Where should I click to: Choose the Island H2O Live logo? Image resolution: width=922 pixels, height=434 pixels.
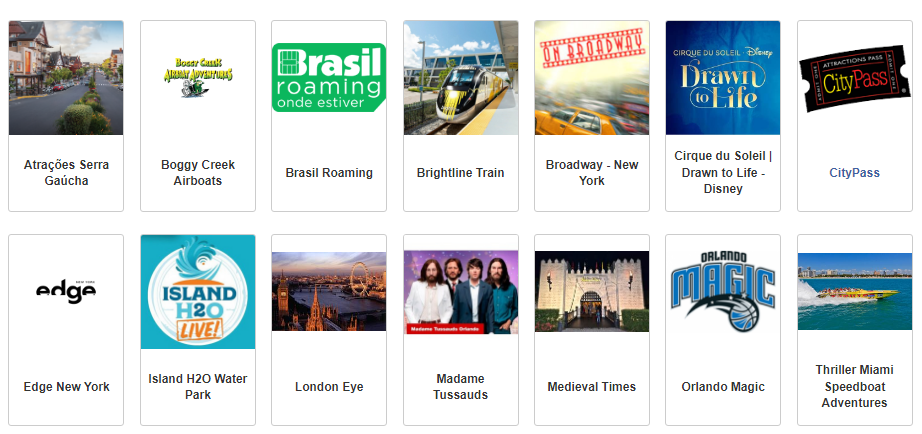pyautogui.click(x=198, y=292)
